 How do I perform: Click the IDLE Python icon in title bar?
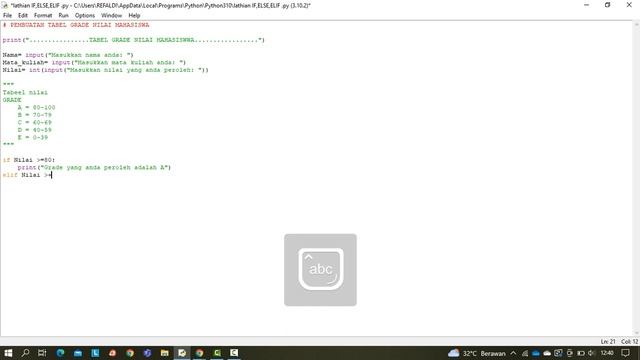click(5, 5)
